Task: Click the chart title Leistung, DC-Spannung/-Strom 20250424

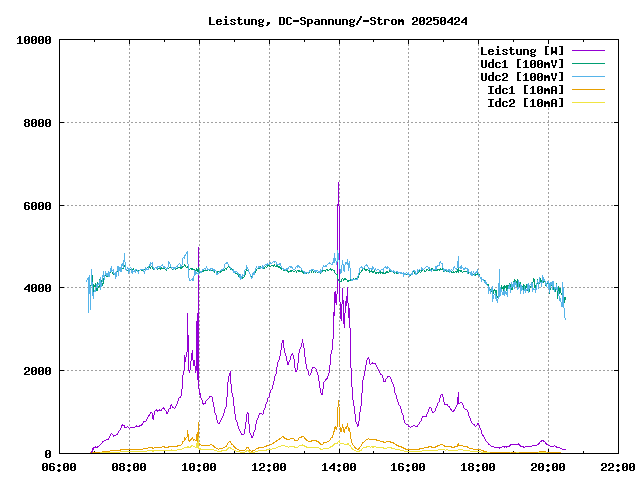Action: (338, 20)
